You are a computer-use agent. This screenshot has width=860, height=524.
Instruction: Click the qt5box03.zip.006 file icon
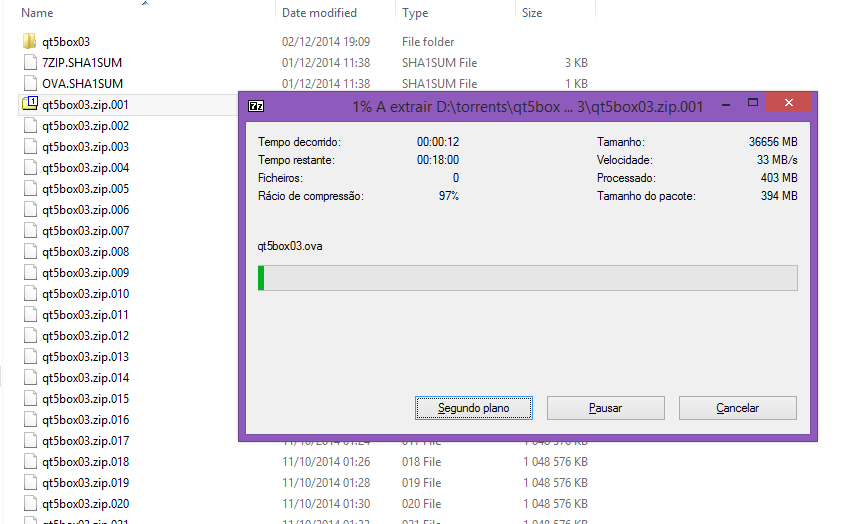click(30, 210)
